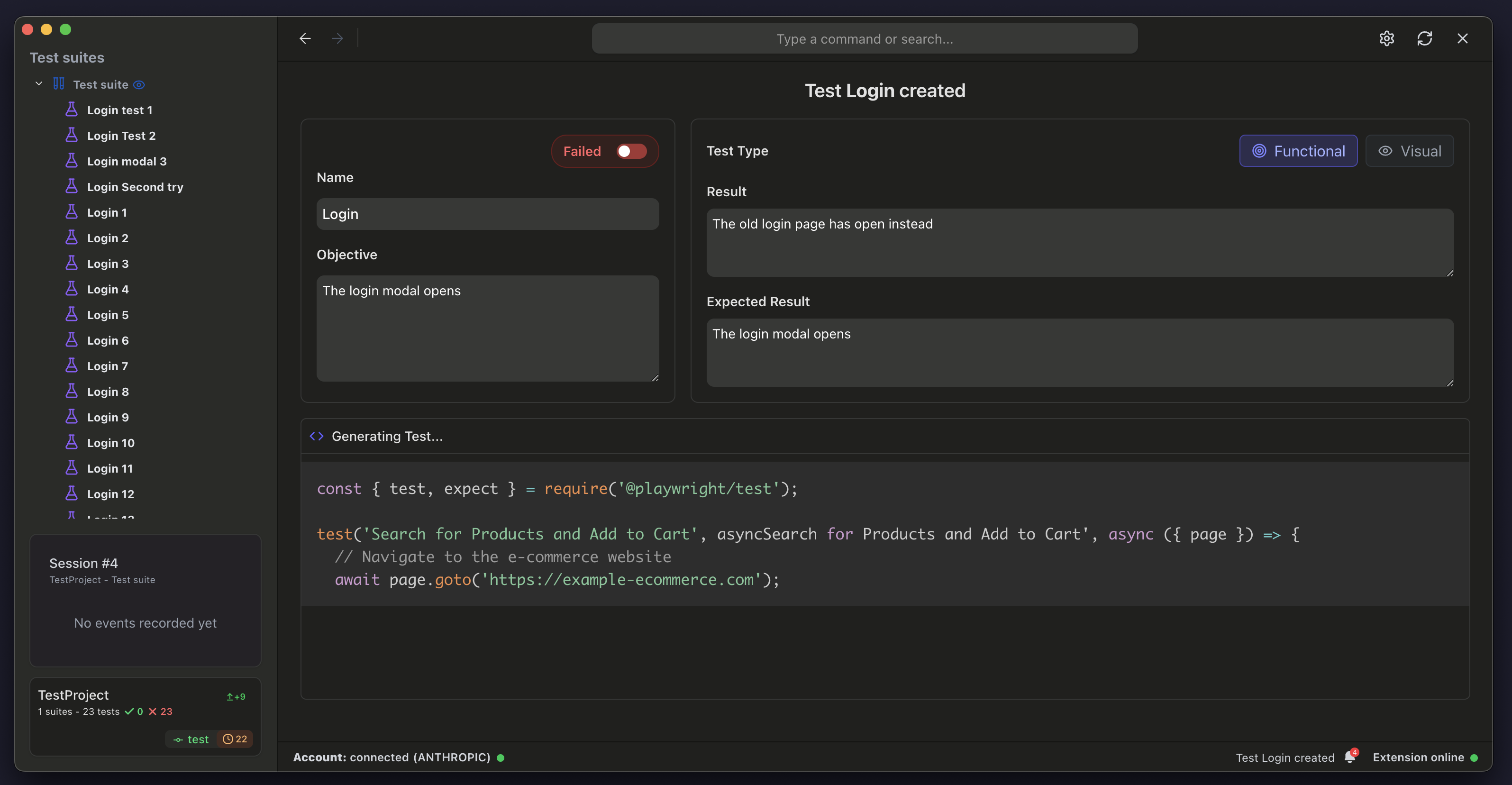Click the require playwright code line
Viewport: 1512px width, 785px height.
coord(557,489)
